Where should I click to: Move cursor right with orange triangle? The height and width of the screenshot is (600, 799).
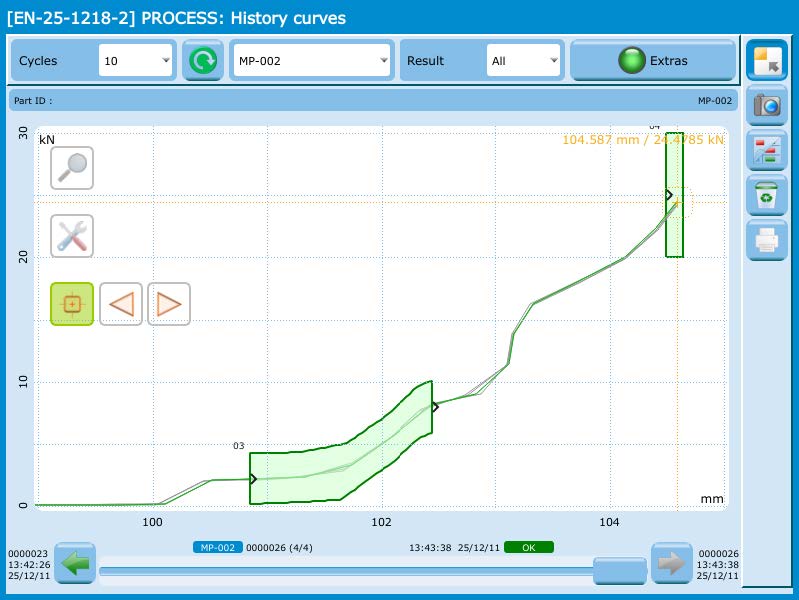(169, 304)
